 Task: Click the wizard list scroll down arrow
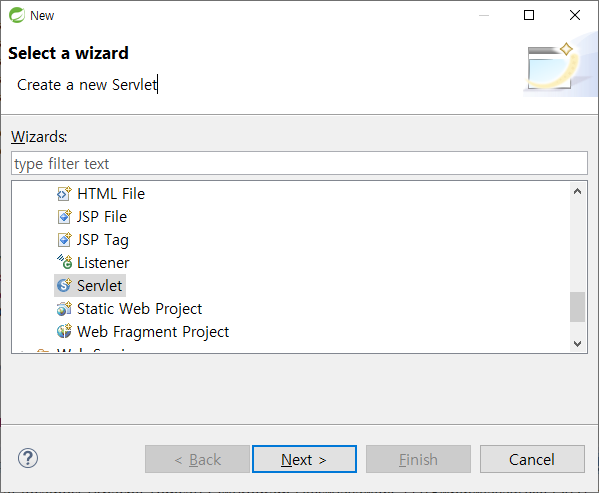578,344
